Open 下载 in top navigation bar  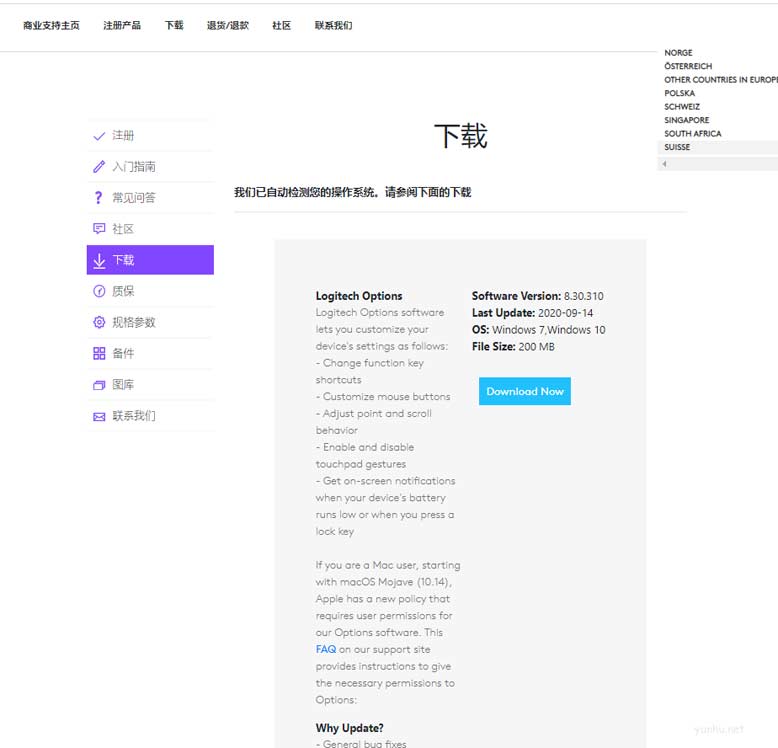tap(174, 25)
